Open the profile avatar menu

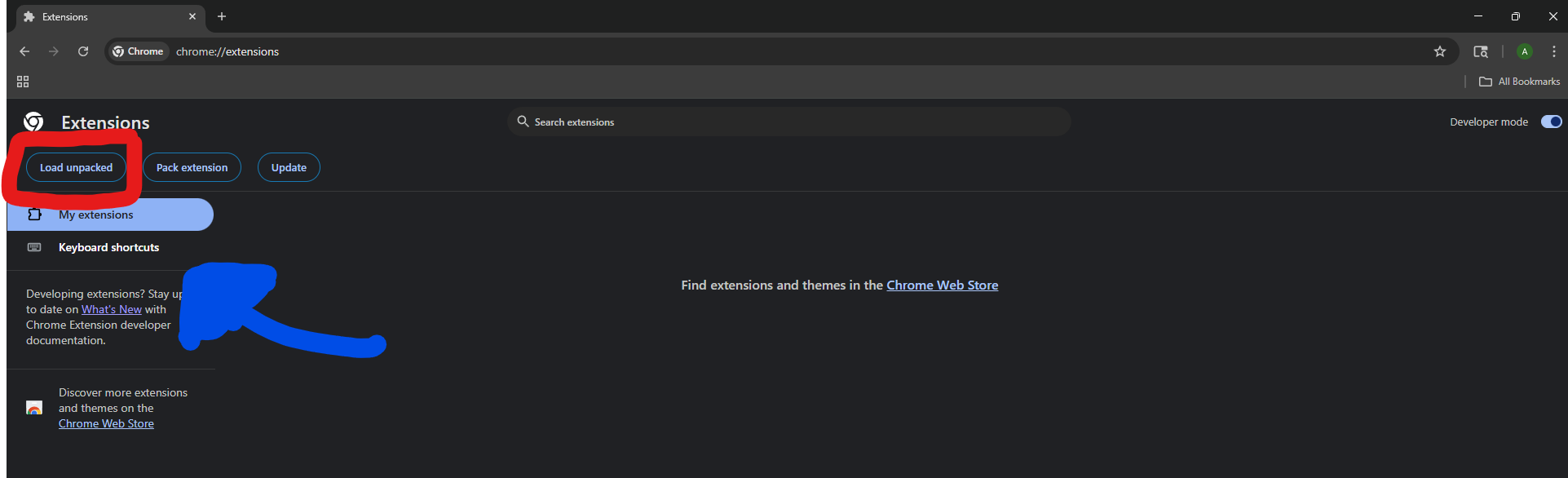point(1524,51)
